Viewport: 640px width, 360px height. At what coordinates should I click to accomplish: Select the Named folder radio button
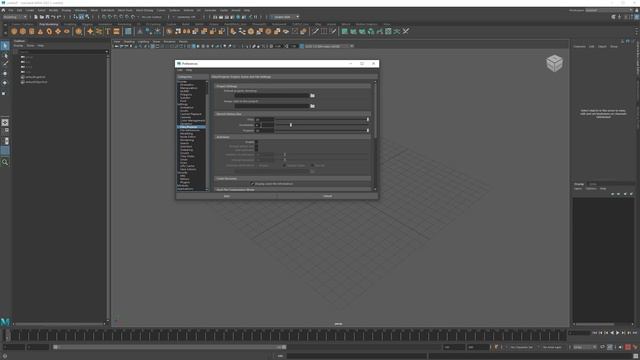[x=284, y=165]
